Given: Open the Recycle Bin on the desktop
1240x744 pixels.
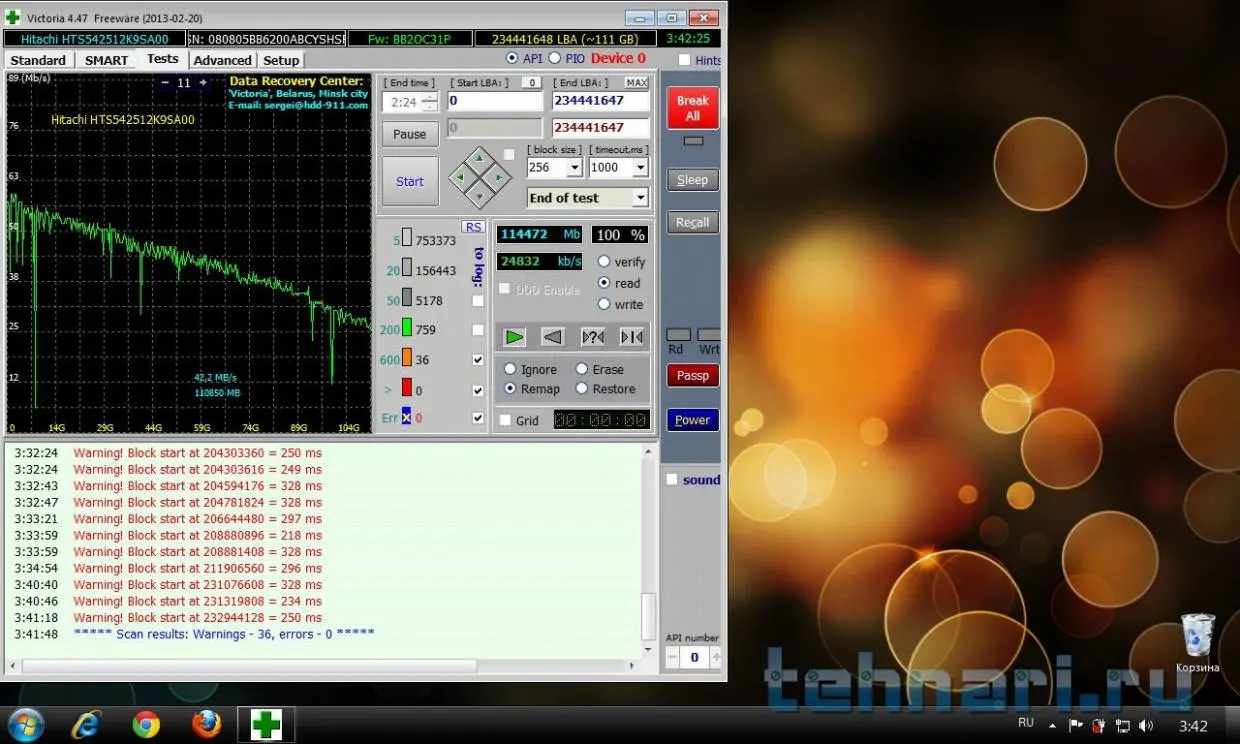Looking at the screenshot, I should pyautogui.click(x=1197, y=643).
